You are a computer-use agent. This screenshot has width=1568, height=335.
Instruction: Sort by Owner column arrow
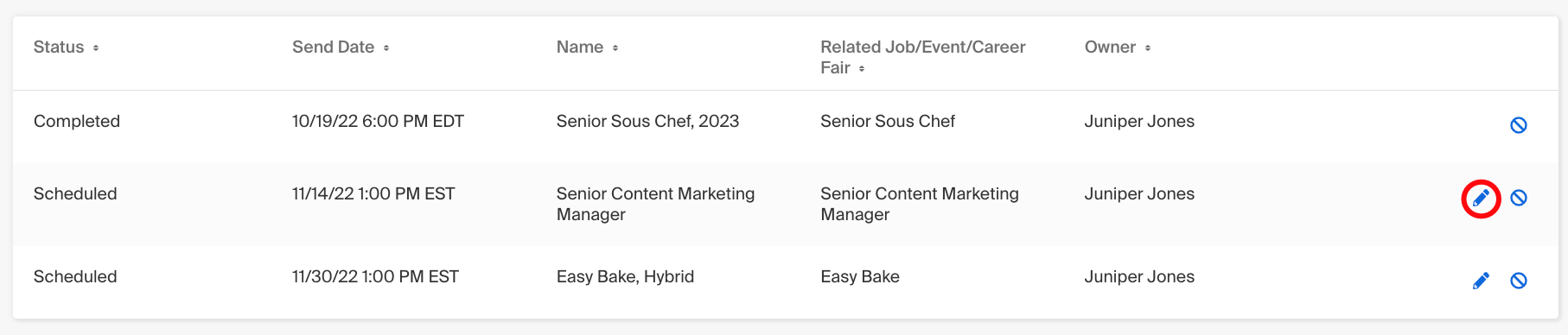point(1148,48)
